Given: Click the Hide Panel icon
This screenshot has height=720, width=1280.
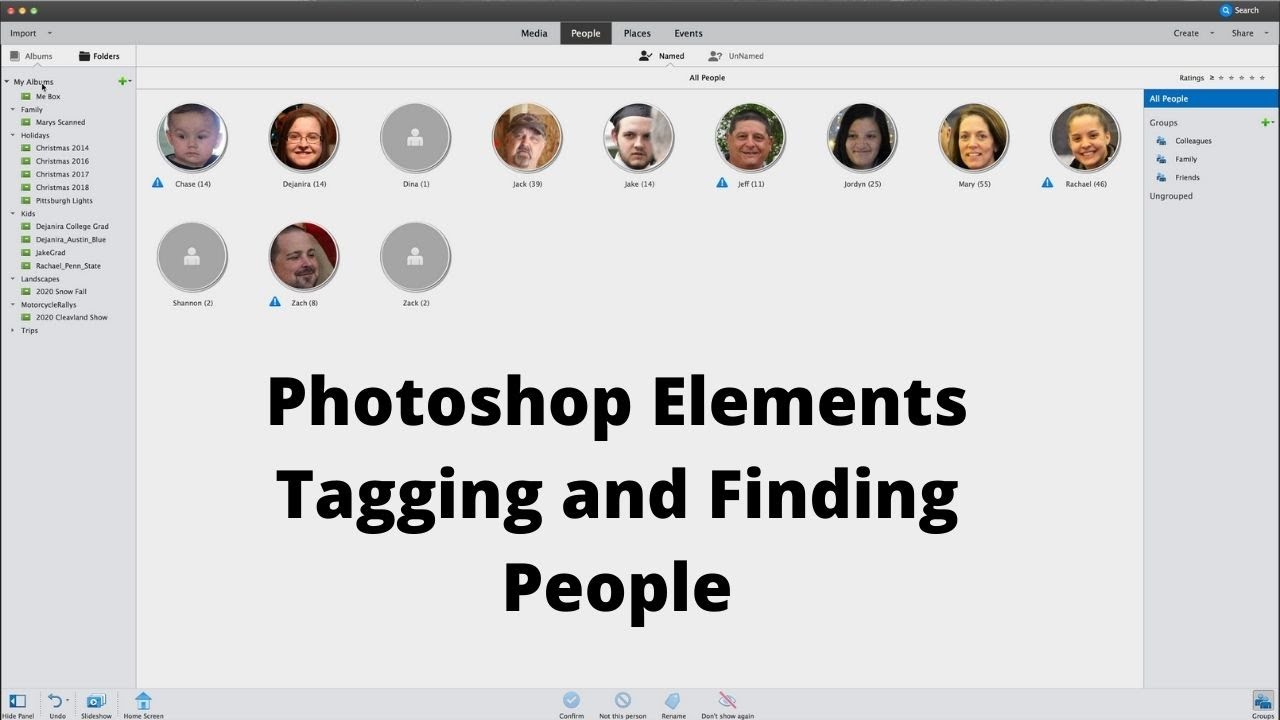Looking at the screenshot, I should tap(17, 701).
